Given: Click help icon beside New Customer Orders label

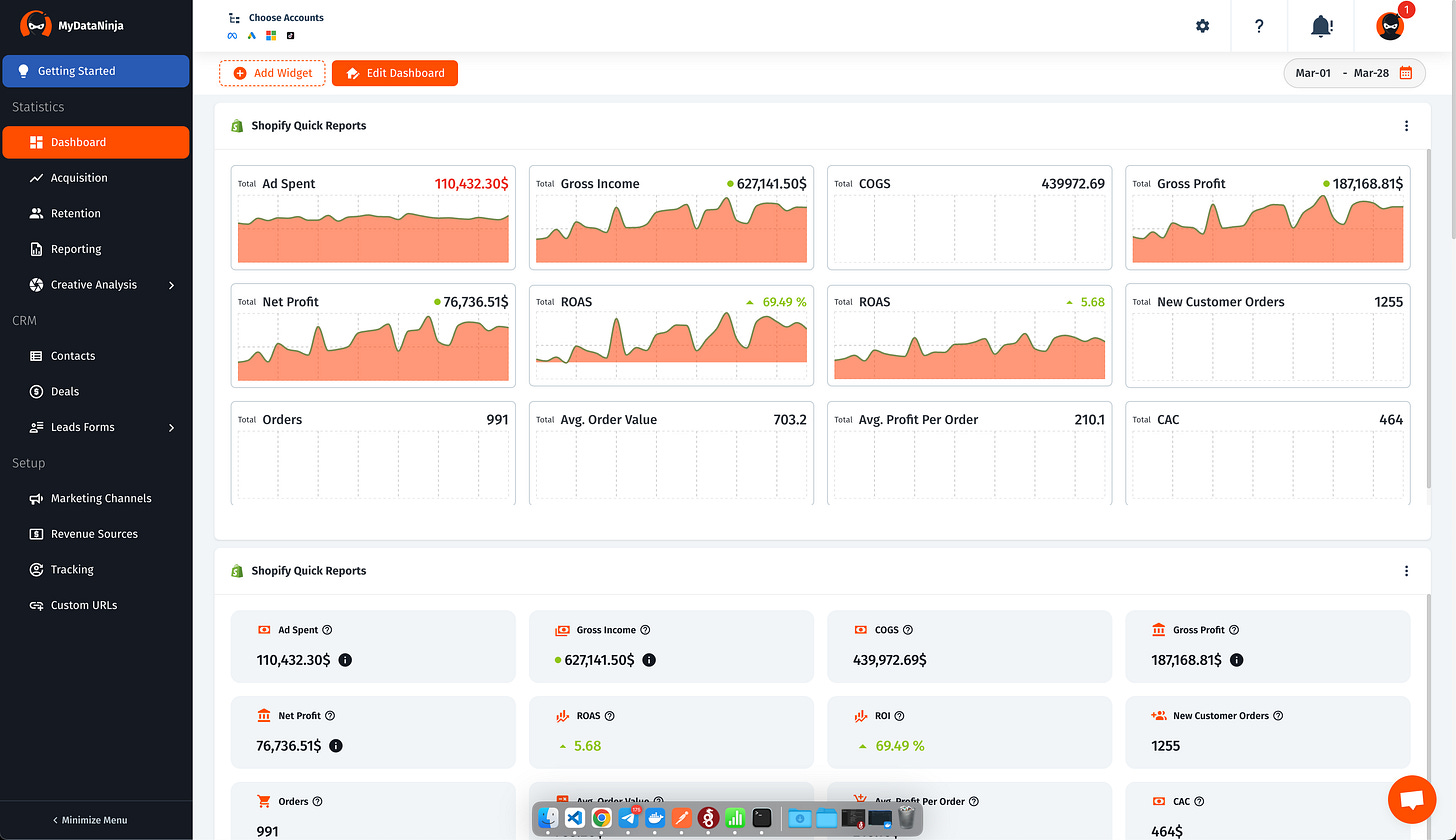Looking at the screenshot, I should pyautogui.click(x=1278, y=716).
